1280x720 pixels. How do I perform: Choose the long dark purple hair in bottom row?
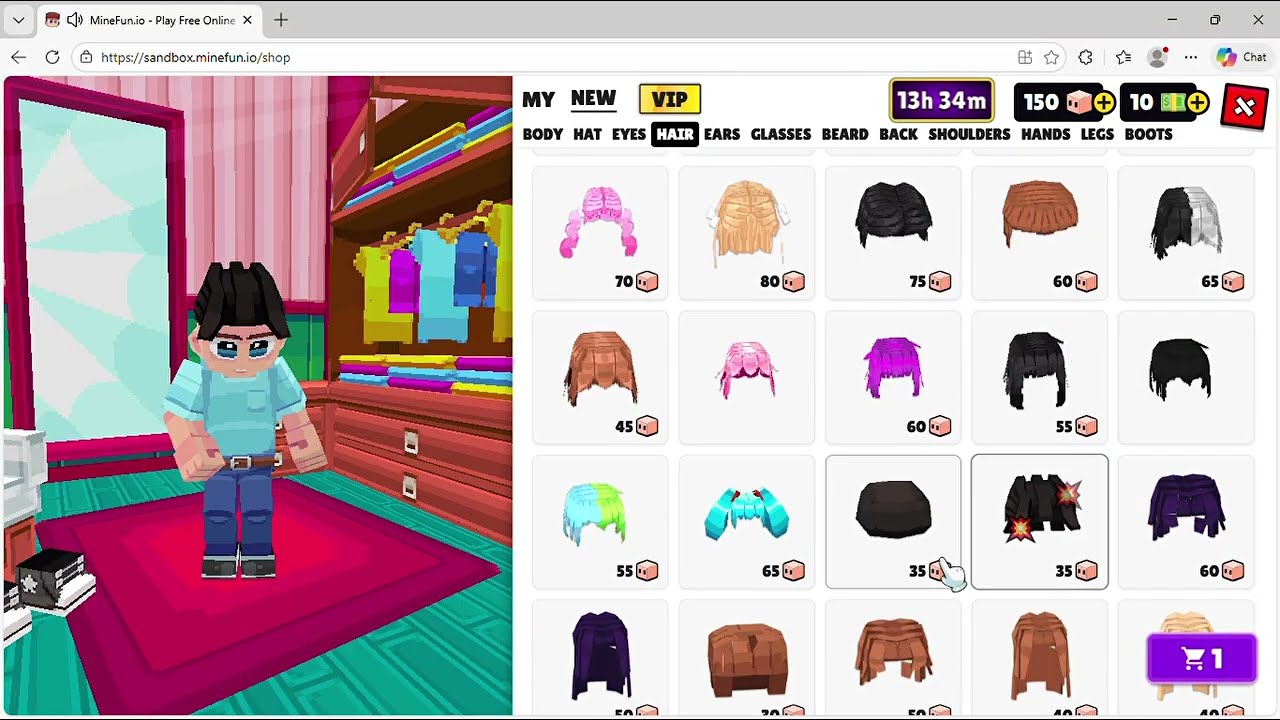[600, 657]
